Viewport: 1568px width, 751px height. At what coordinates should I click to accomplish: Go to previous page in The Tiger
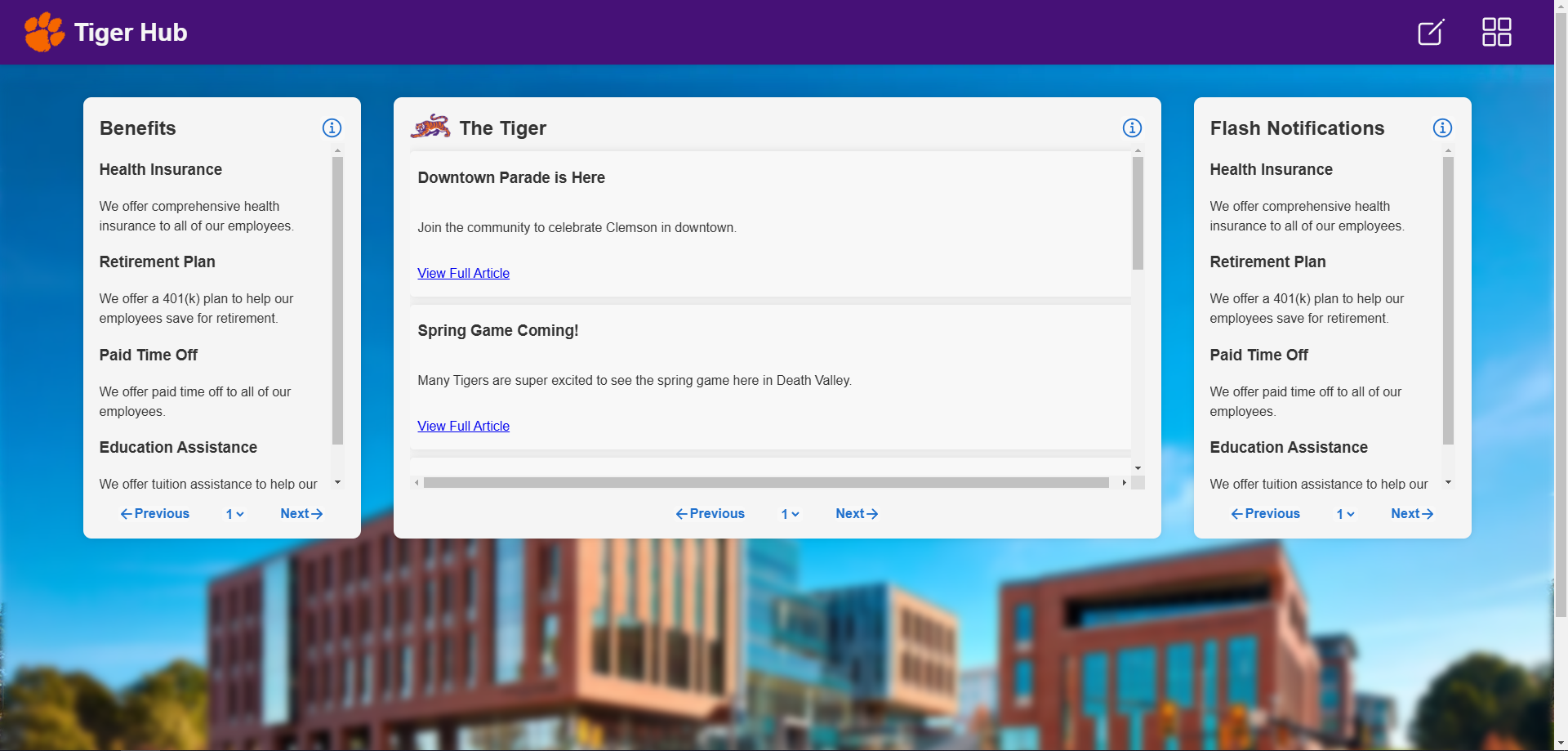[x=710, y=514]
